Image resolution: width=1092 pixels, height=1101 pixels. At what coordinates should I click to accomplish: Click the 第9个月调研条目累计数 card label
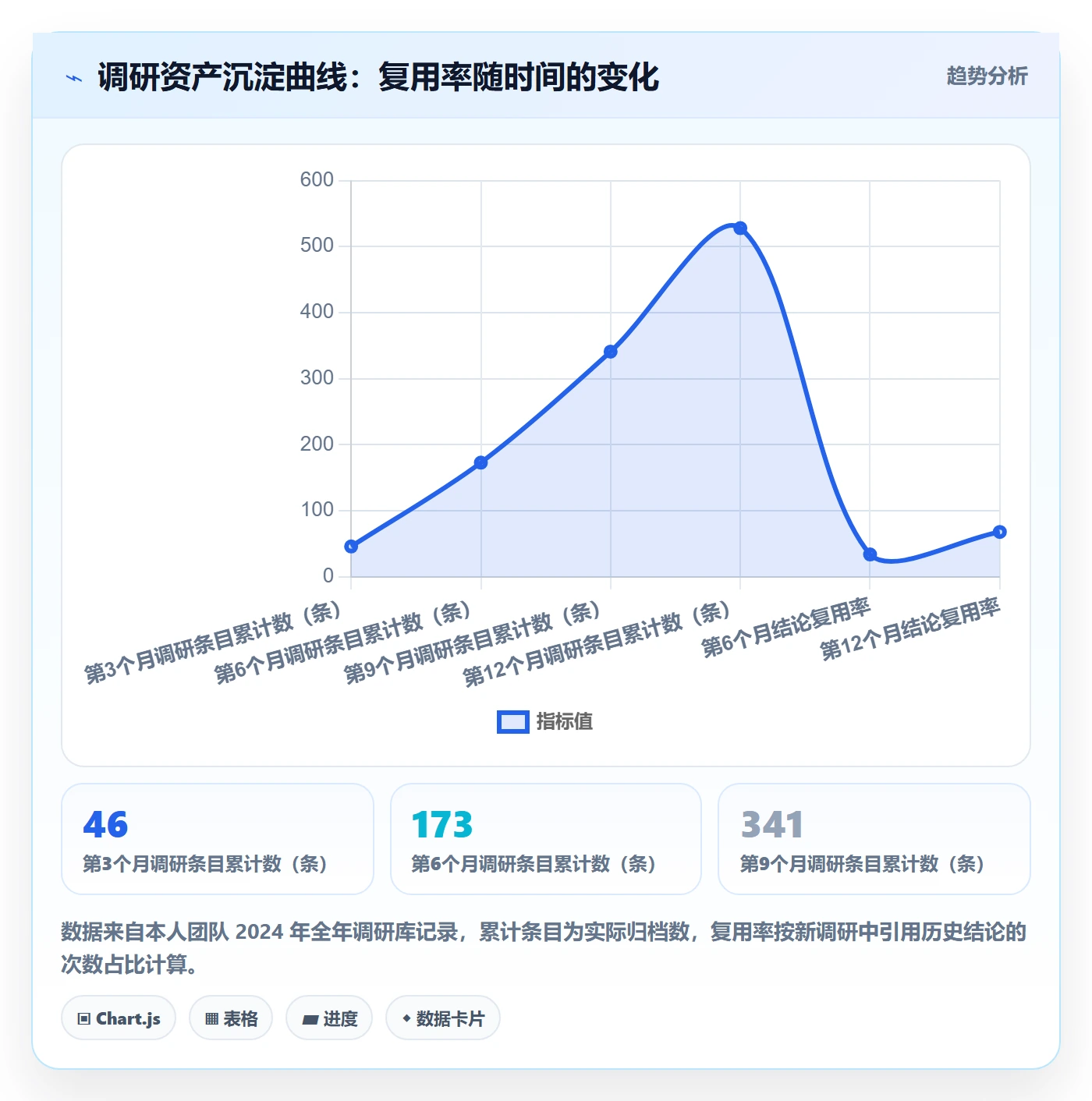(x=863, y=864)
